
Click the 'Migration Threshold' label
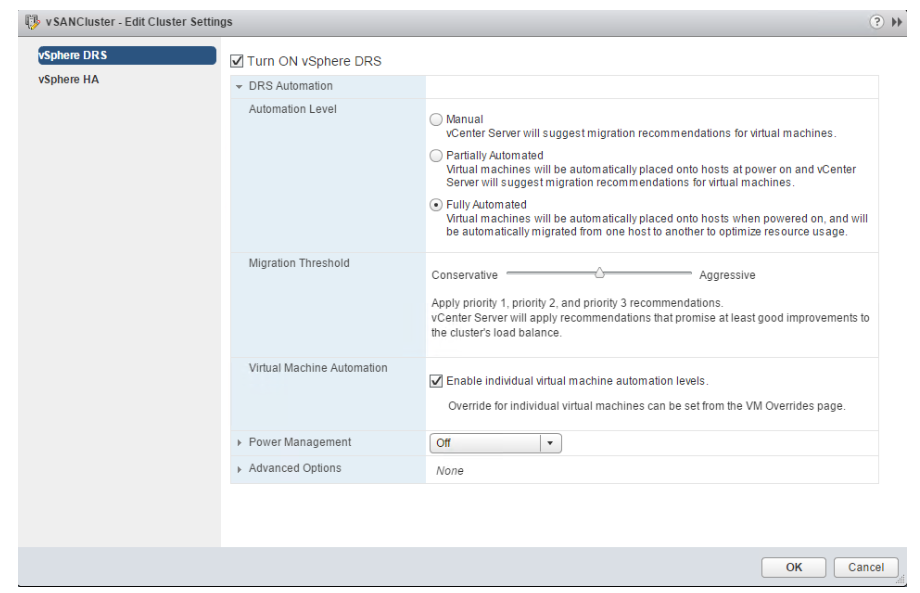point(299,263)
